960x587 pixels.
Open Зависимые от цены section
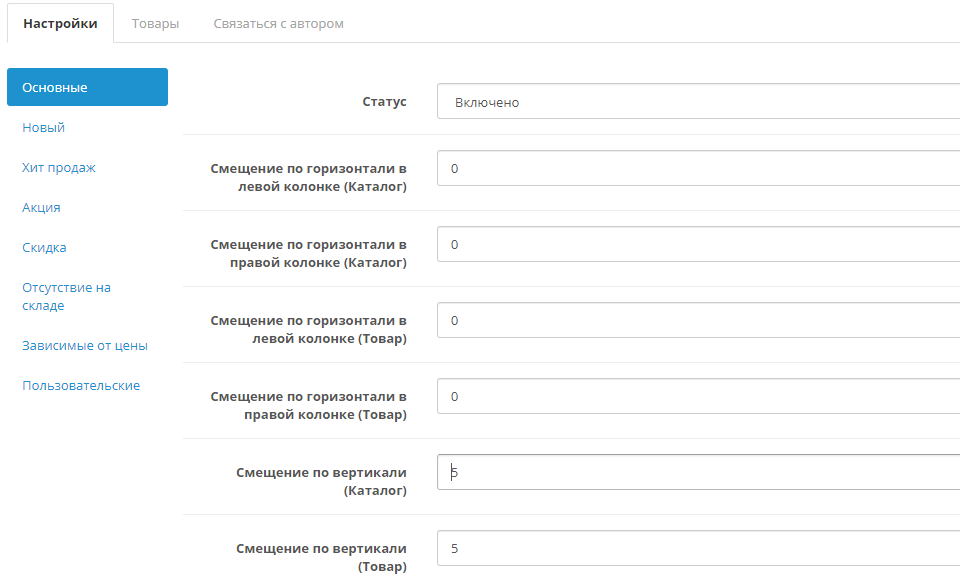coord(85,345)
